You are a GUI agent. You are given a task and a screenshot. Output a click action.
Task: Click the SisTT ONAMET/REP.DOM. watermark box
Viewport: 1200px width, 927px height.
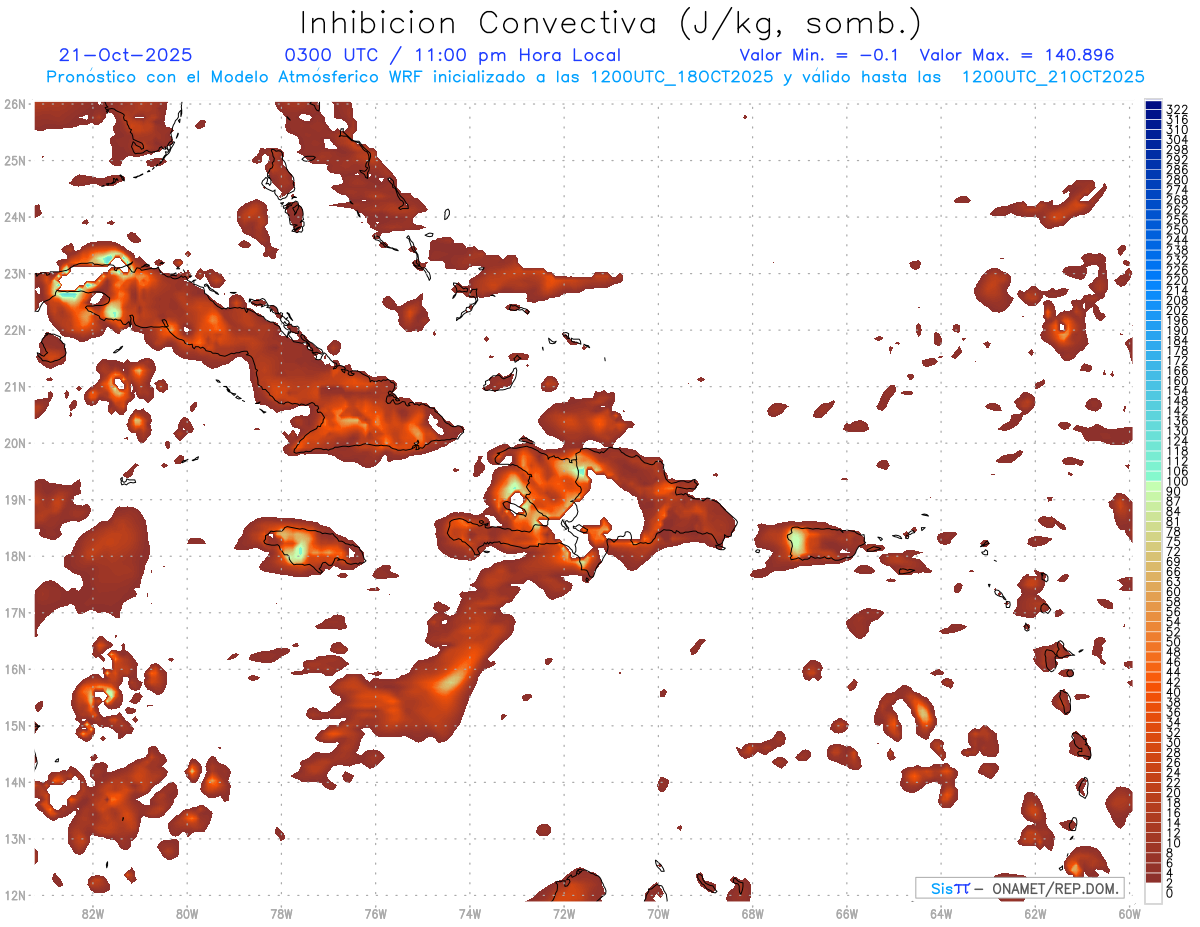[1019, 888]
